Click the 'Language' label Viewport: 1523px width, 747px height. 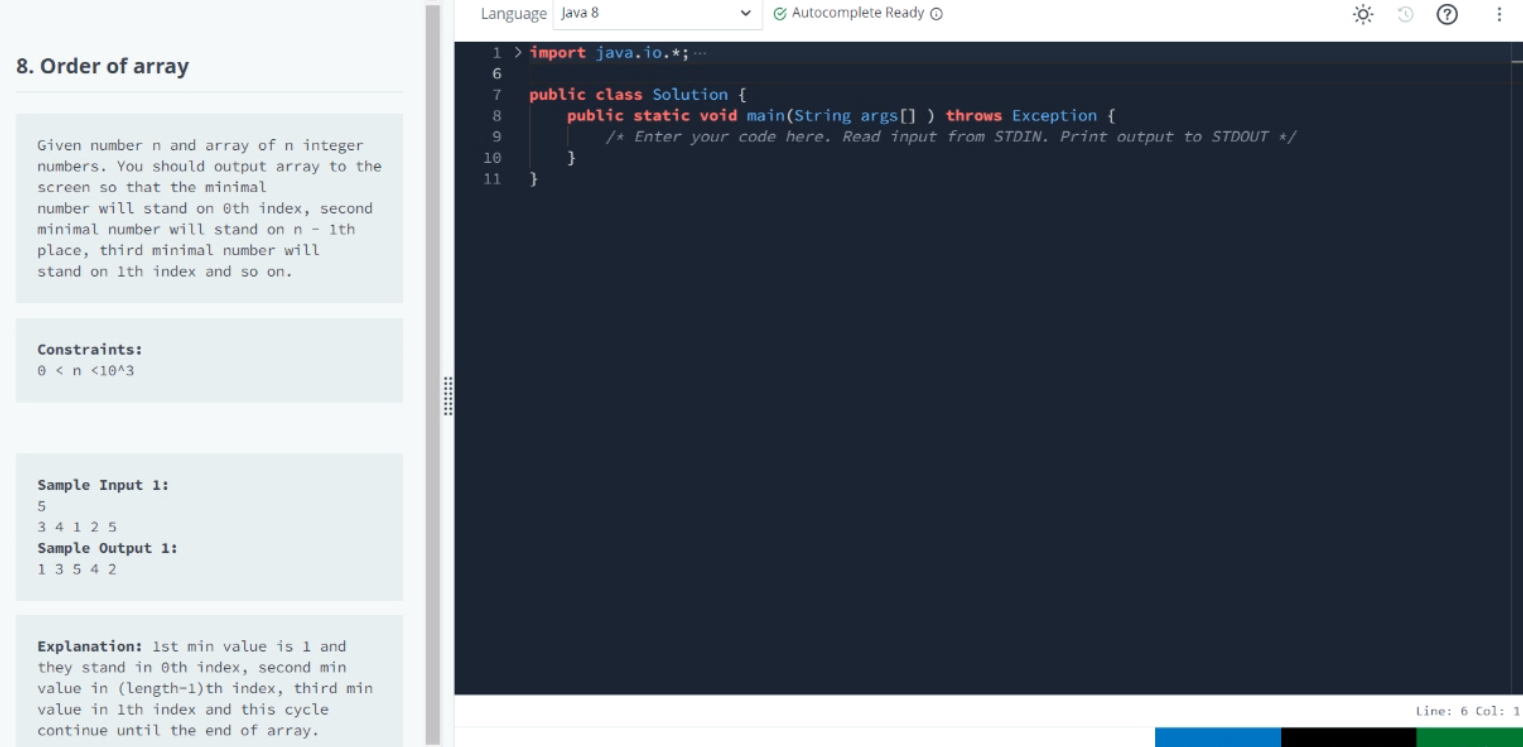(513, 14)
